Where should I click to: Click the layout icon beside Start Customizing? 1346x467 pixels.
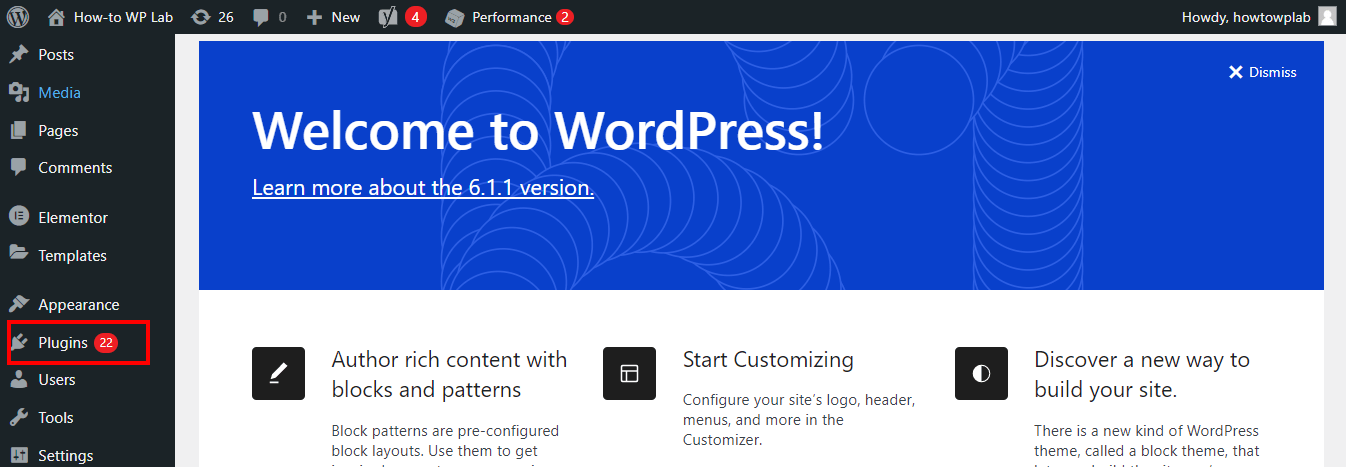coord(629,373)
